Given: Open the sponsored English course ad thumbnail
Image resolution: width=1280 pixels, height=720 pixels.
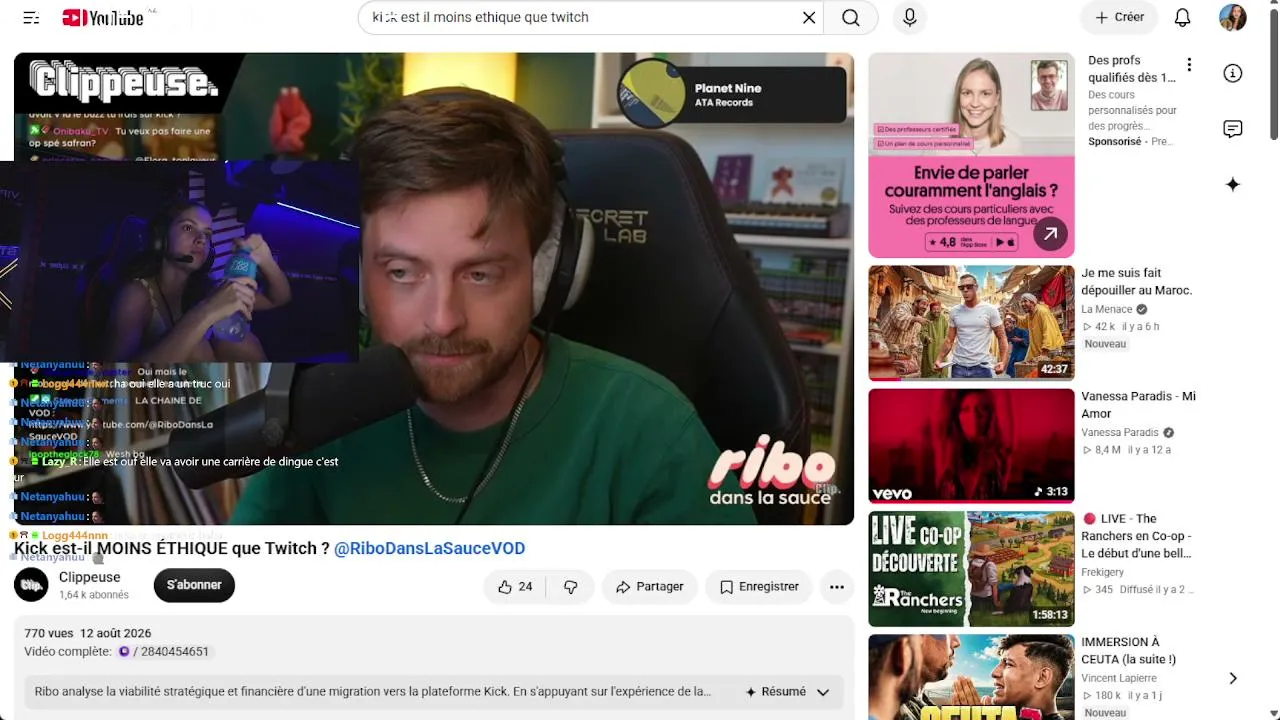Looking at the screenshot, I should click(x=971, y=155).
